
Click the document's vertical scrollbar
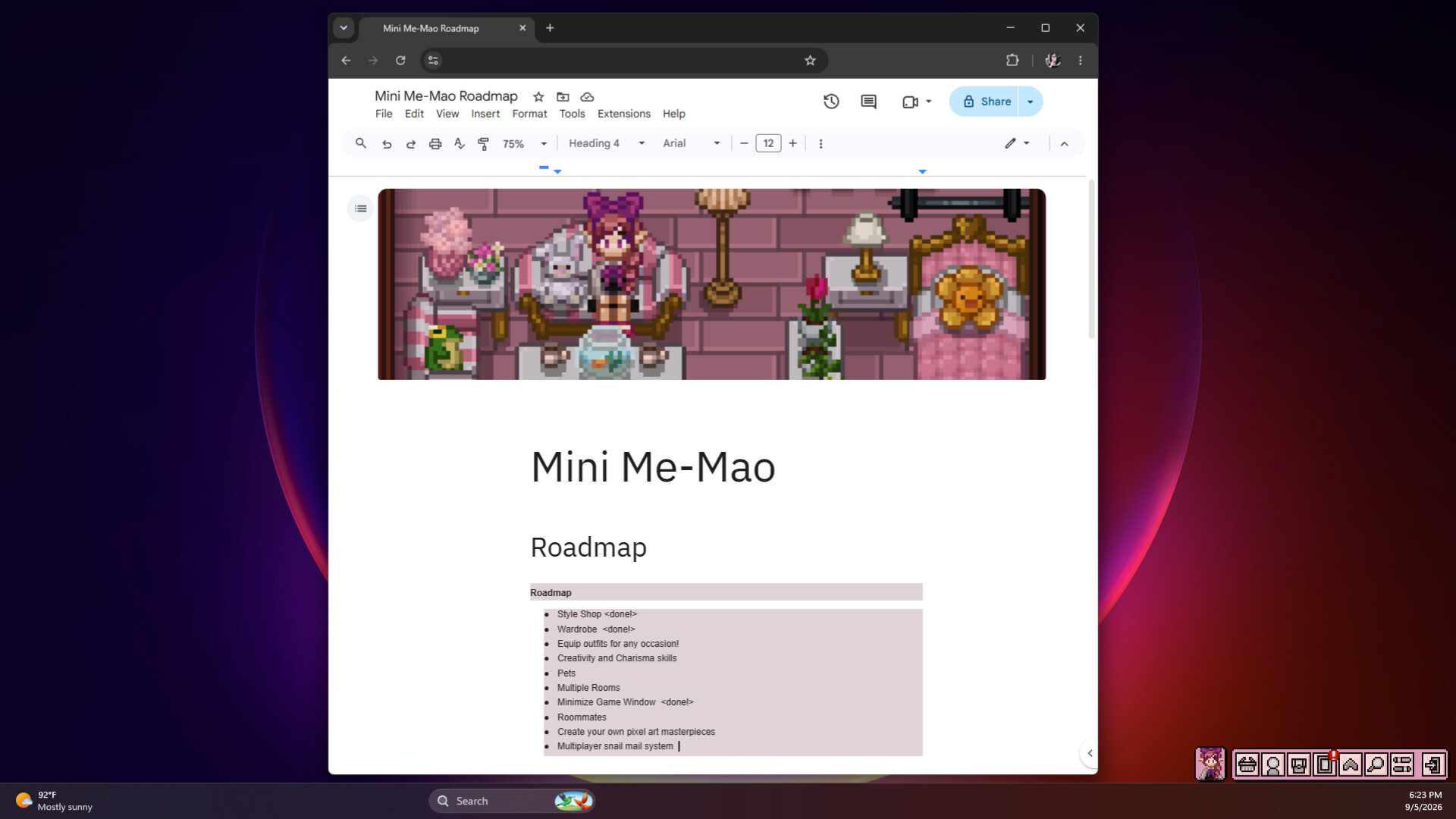tap(1091, 259)
